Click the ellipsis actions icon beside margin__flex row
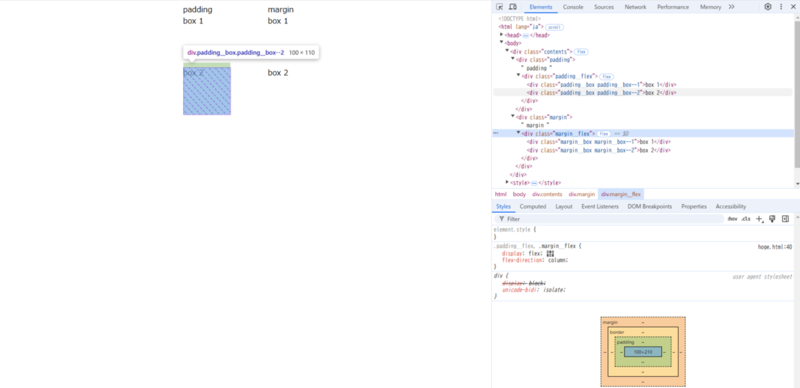Viewport: 800px width, 388px height. click(495, 133)
